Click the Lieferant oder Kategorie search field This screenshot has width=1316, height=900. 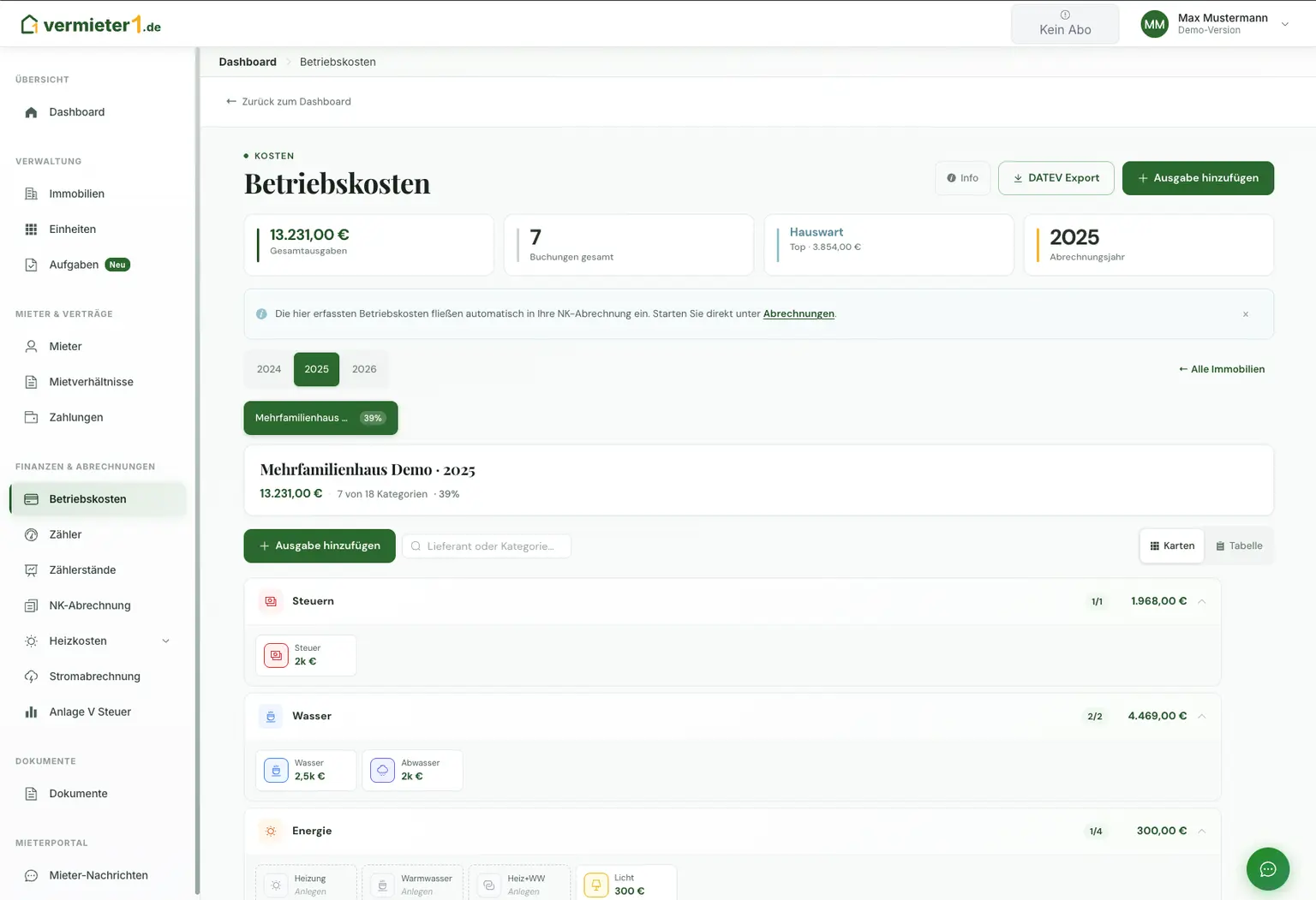click(487, 546)
